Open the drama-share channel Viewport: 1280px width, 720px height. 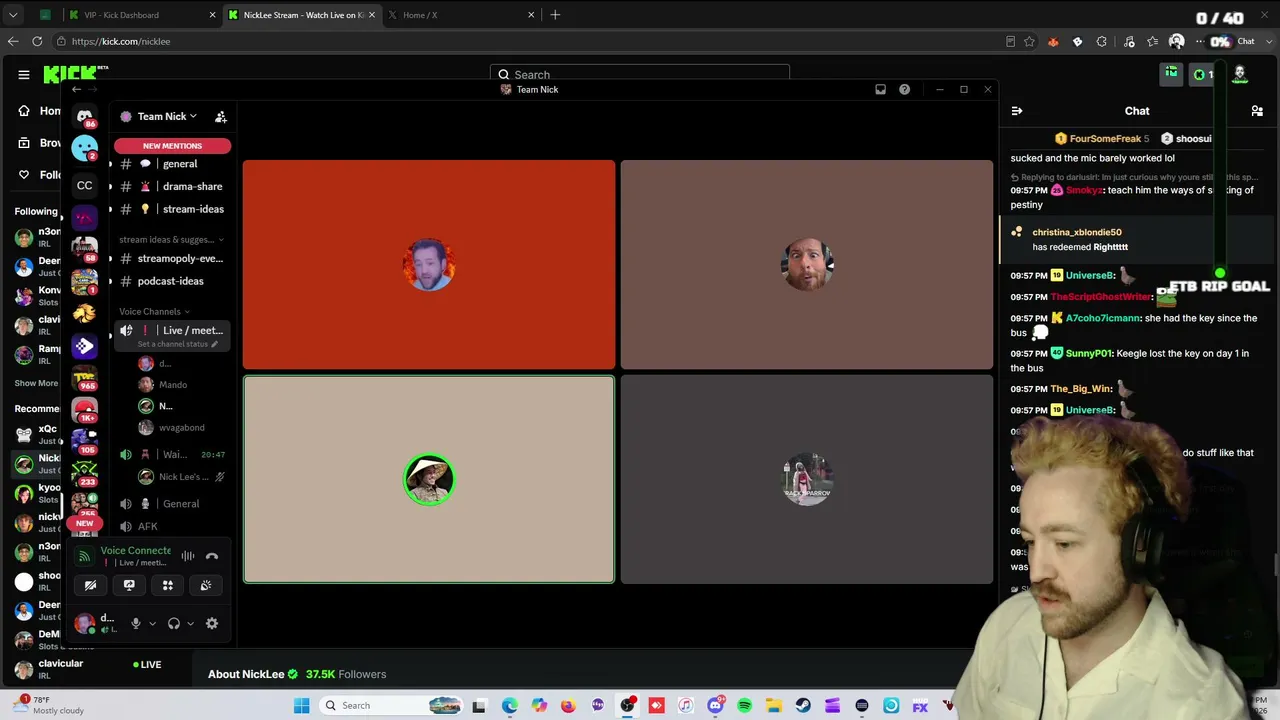(x=172, y=187)
